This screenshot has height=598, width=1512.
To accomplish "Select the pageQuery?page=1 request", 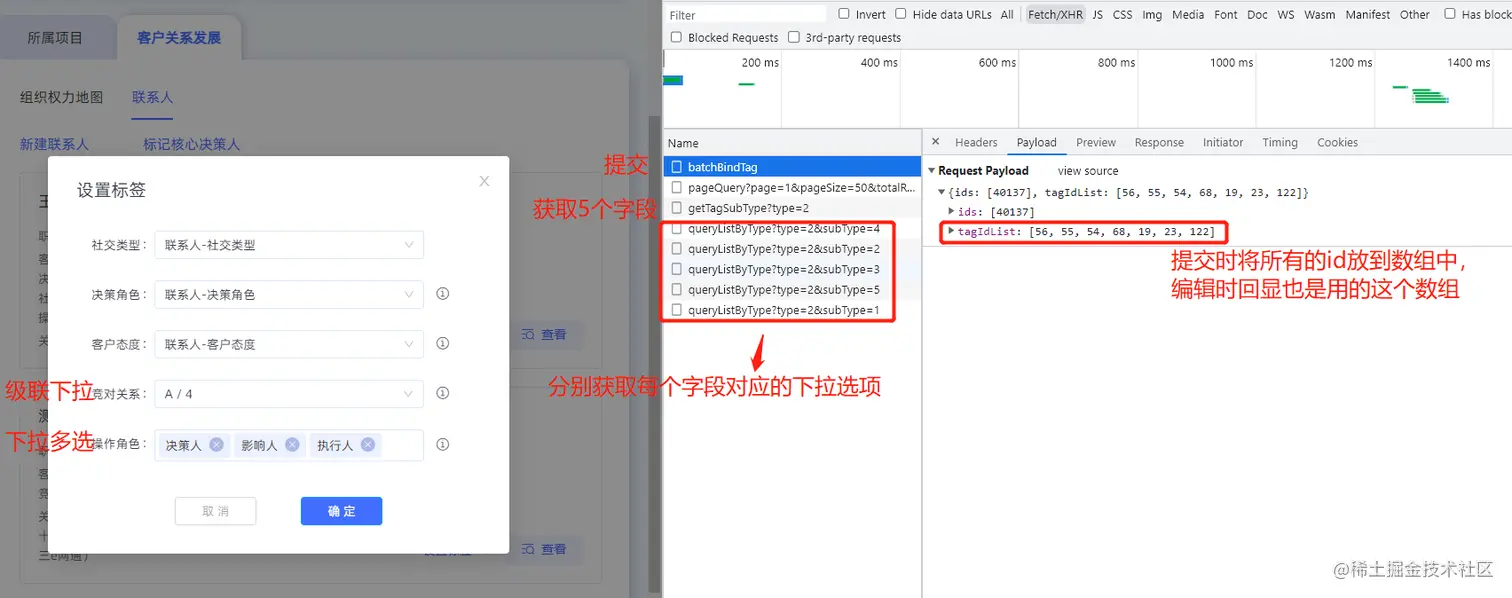I will (x=792, y=187).
